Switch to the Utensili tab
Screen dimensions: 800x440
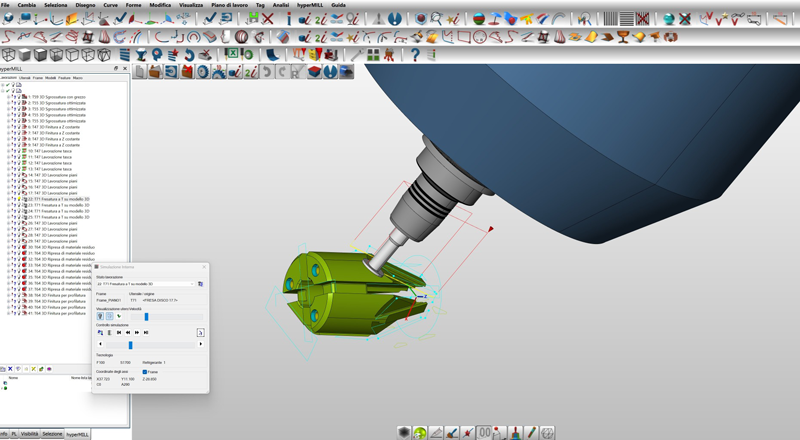[x=24, y=78]
